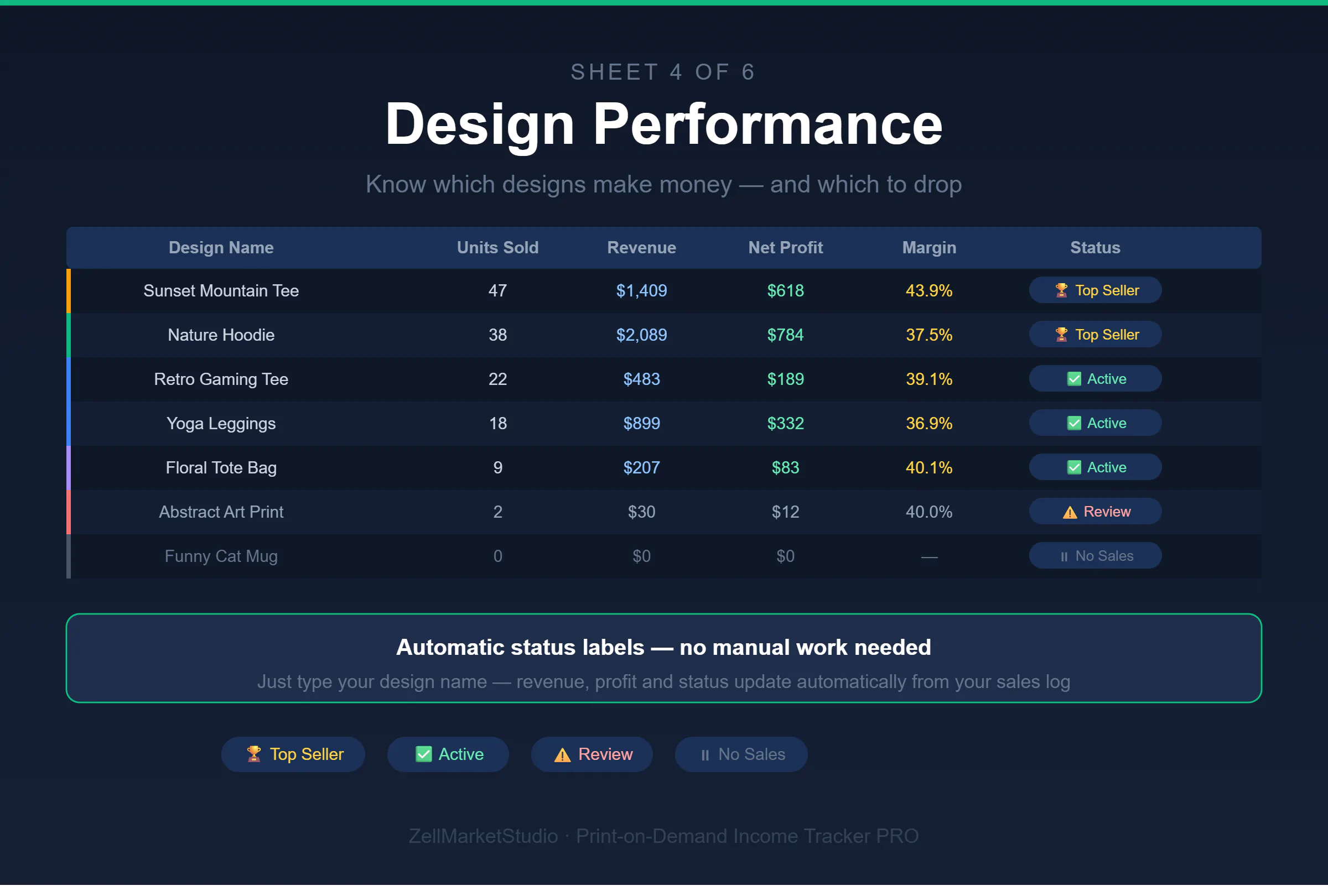Click trophy icon in Sunset Mountain Tee row
This screenshot has height=896, width=1328.
click(x=1061, y=291)
